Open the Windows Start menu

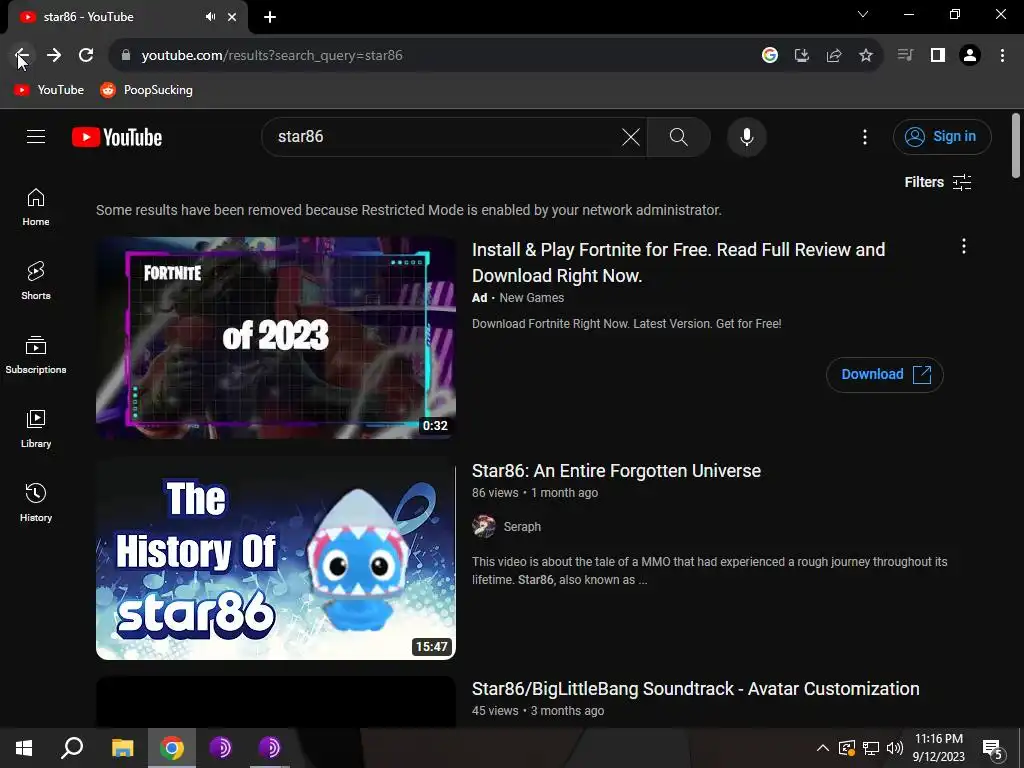coord(24,748)
